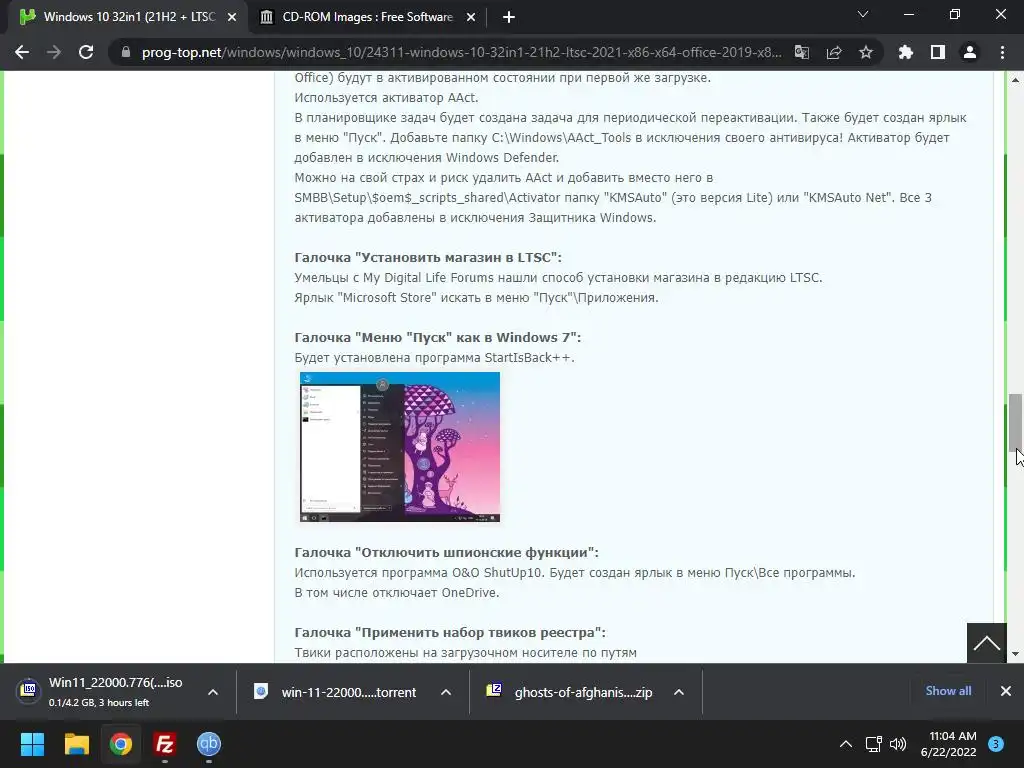1024x768 pixels.
Task: Click the scrollbar up arrow
Action: point(1015,80)
